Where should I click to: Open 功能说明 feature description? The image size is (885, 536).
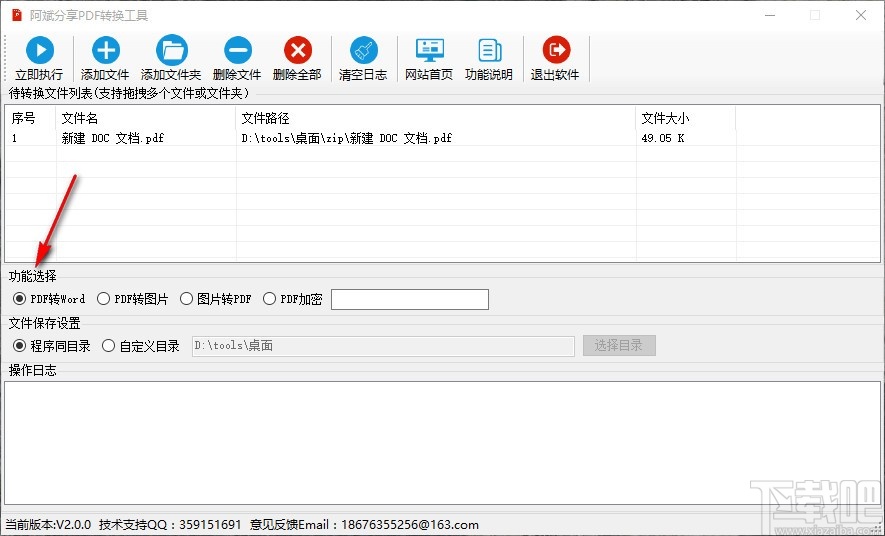489,59
